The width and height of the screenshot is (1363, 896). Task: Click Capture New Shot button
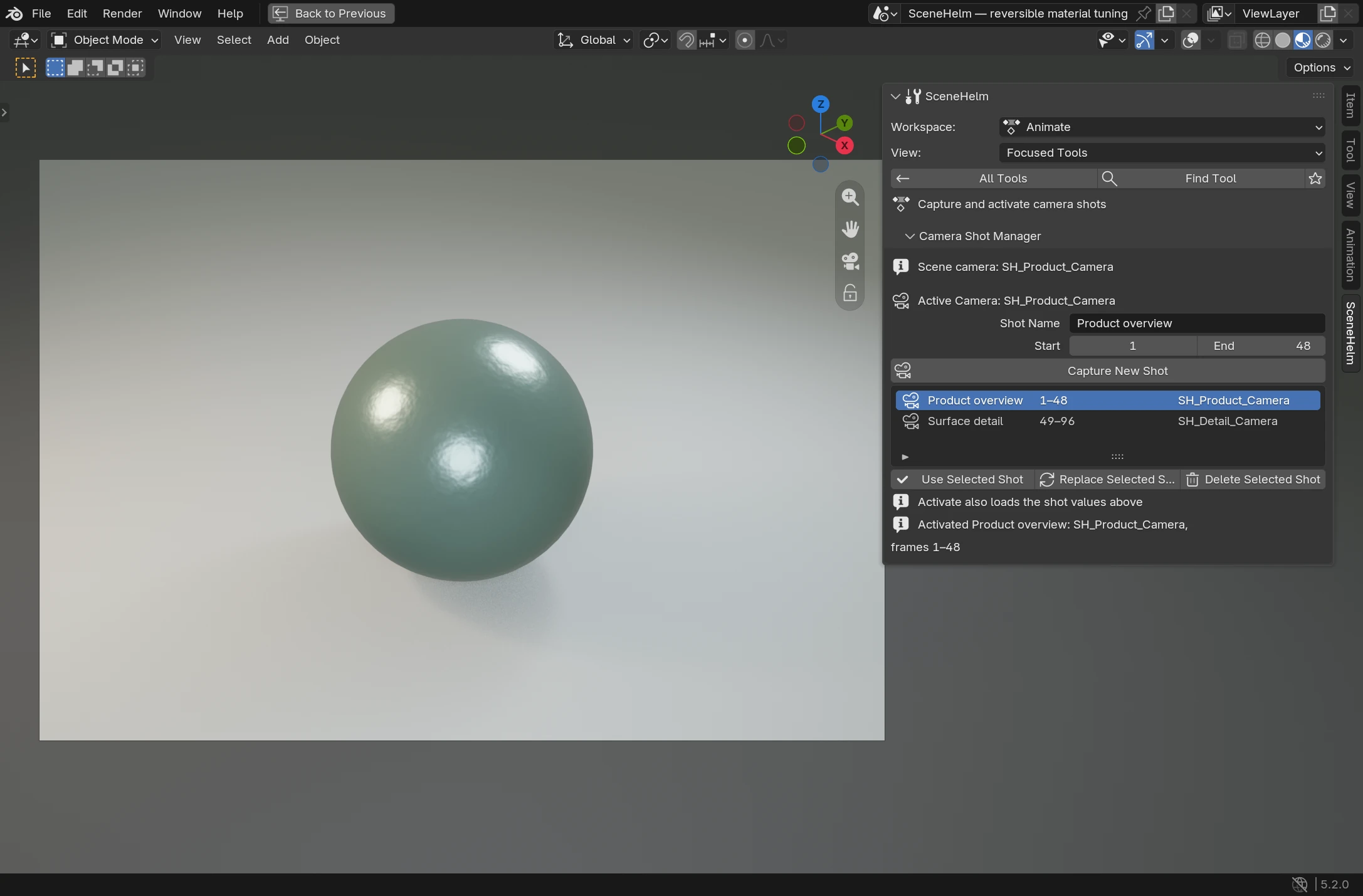(x=1108, y=371)
